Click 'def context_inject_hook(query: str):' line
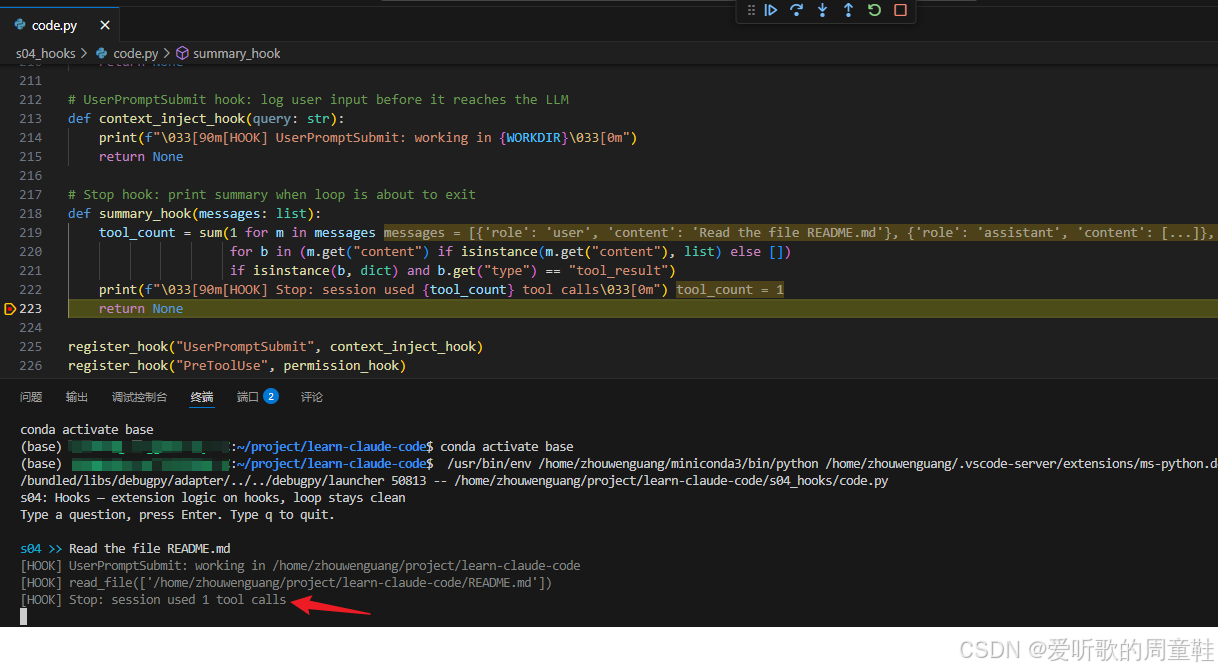Viewport: 1218px width, 669px height. click(206, 118)
